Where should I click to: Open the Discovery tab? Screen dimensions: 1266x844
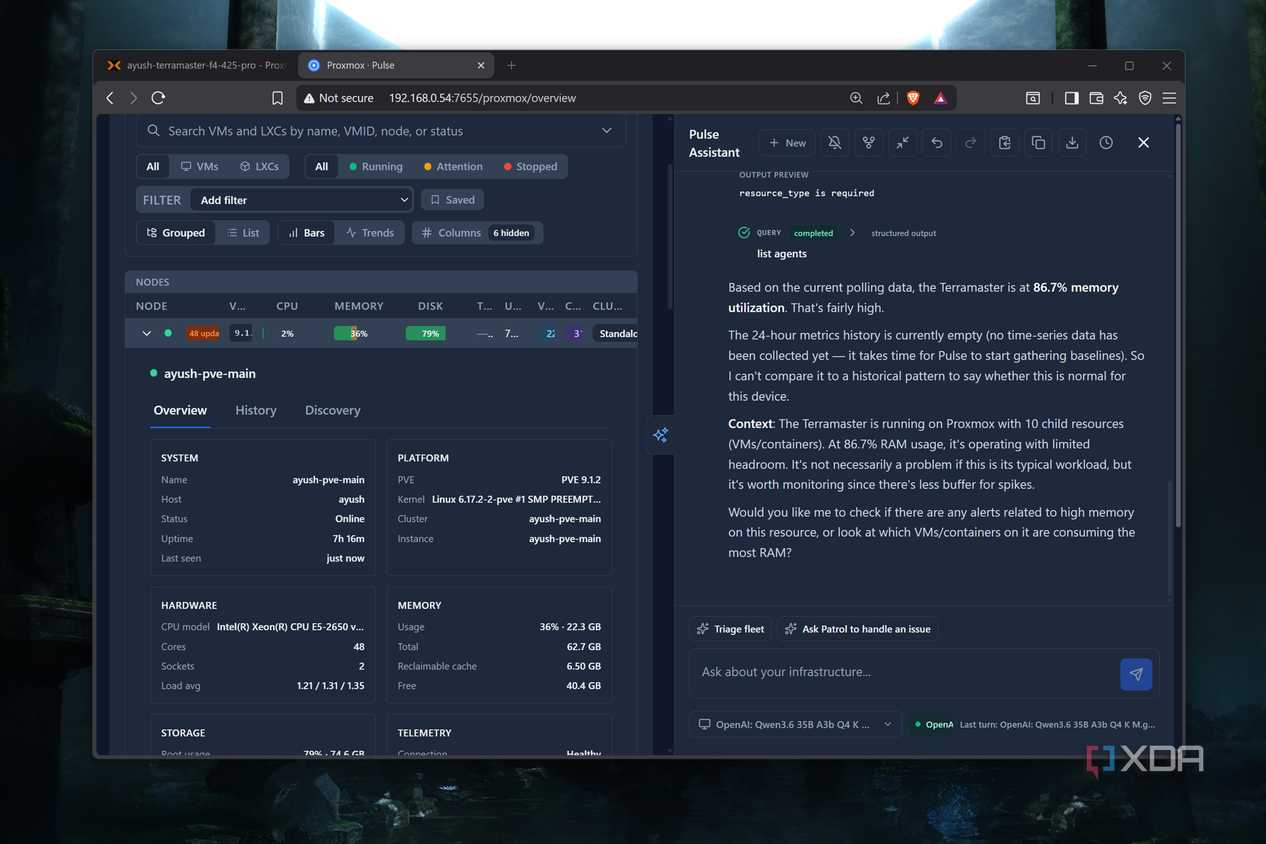(333, 410)
